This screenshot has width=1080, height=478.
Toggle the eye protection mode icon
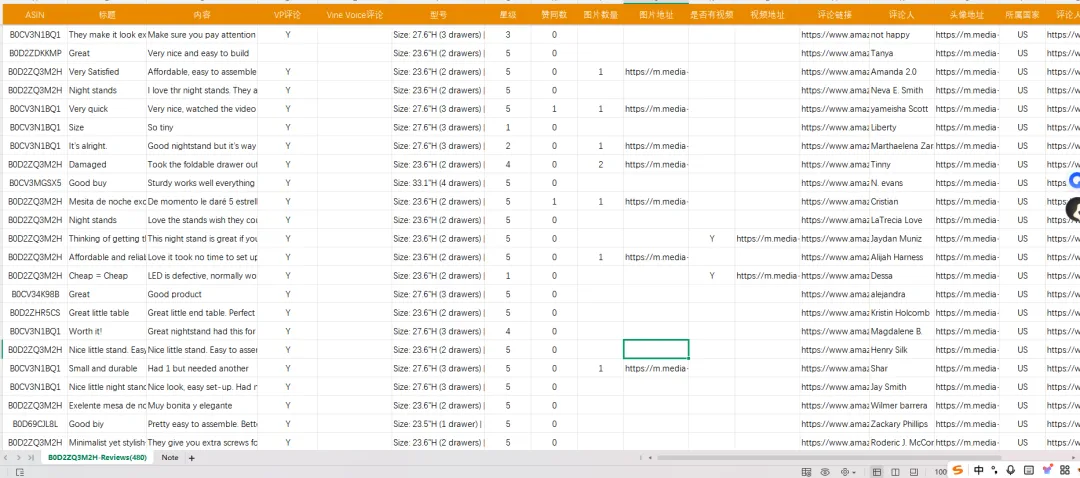[825, 472]
